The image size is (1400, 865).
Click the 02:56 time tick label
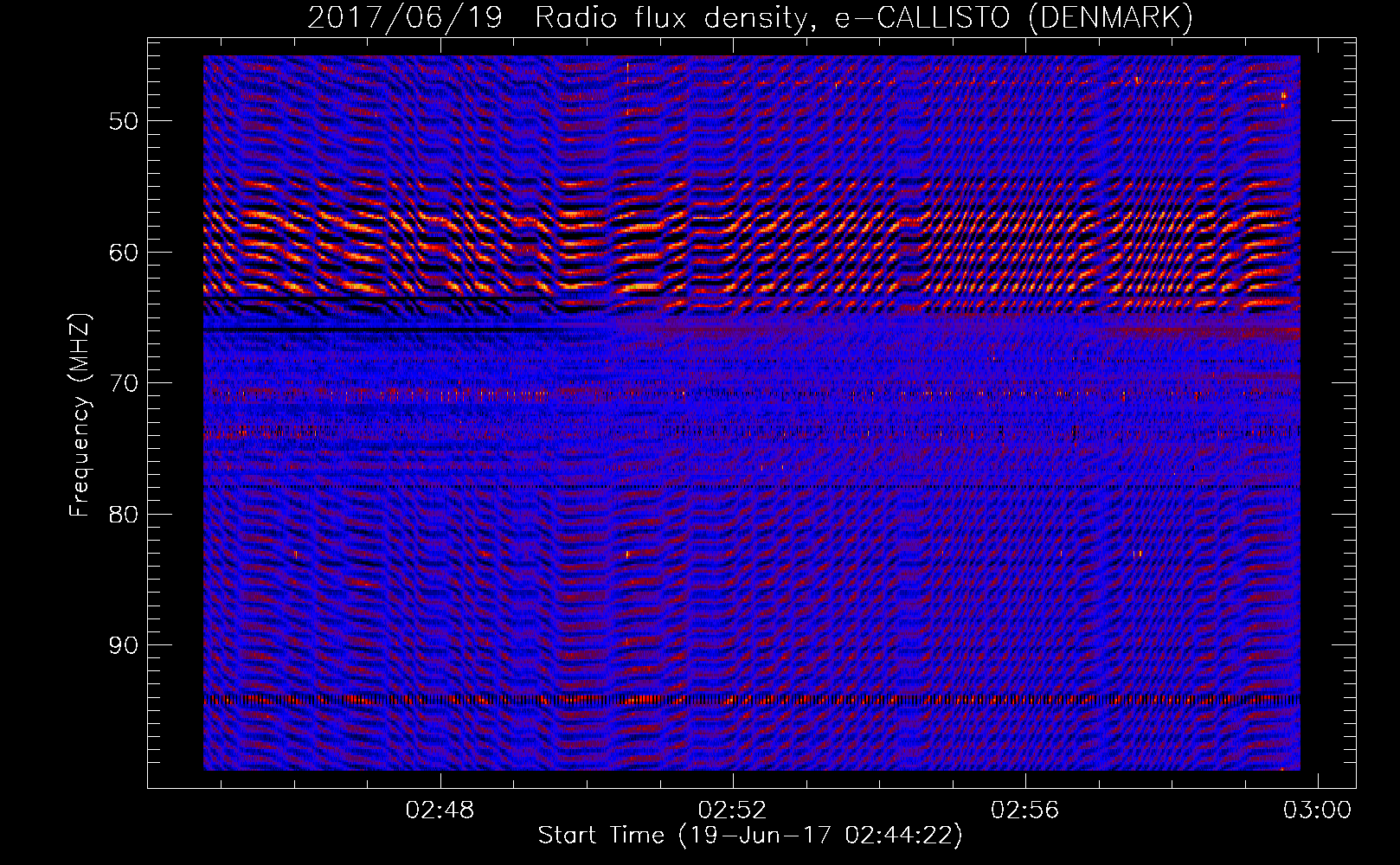[1025, 810]
